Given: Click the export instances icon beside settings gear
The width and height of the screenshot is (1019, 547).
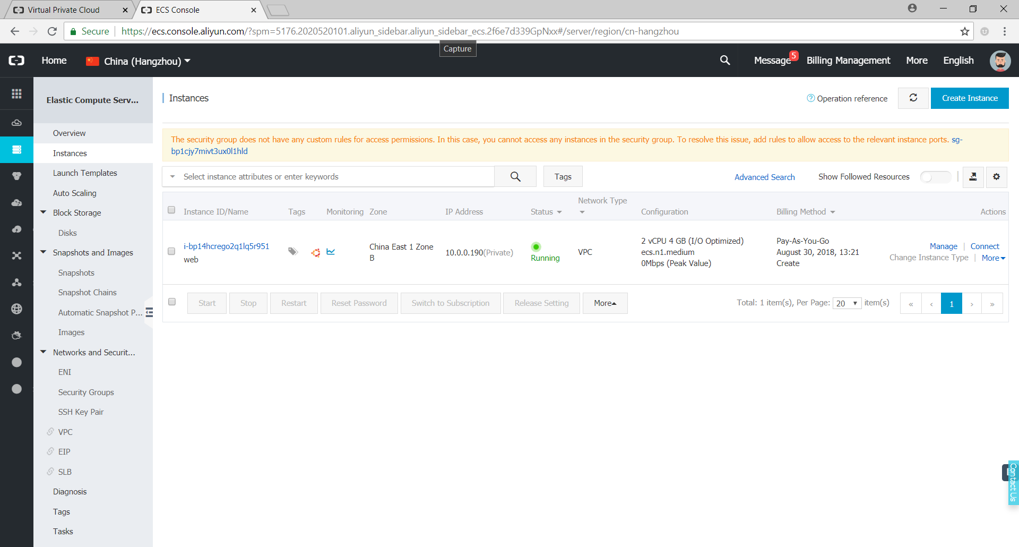Looking at the screenshot, I should point(973,177).
